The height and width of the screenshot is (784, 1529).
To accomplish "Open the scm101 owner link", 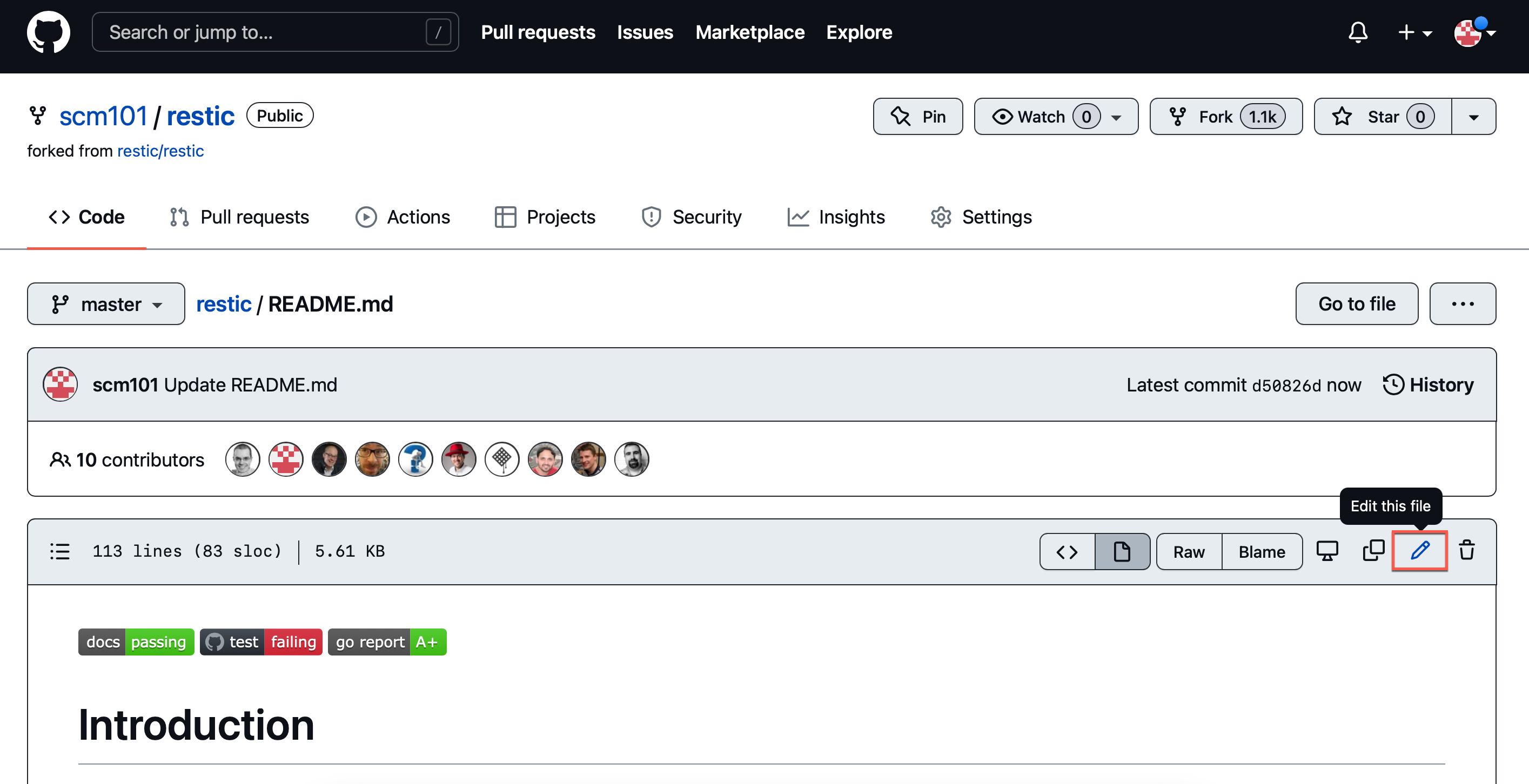I will [x=103, y=116].
